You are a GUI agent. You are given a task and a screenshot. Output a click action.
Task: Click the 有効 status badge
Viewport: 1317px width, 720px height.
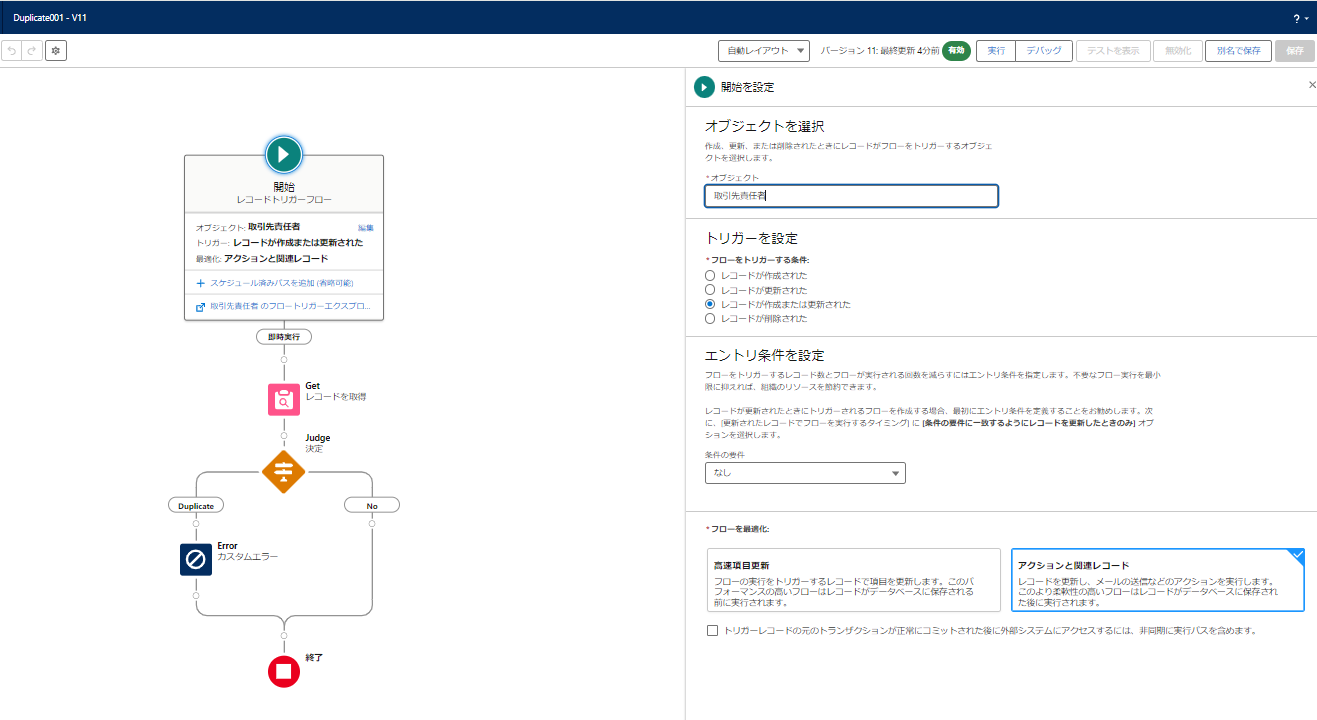[957, 51]
